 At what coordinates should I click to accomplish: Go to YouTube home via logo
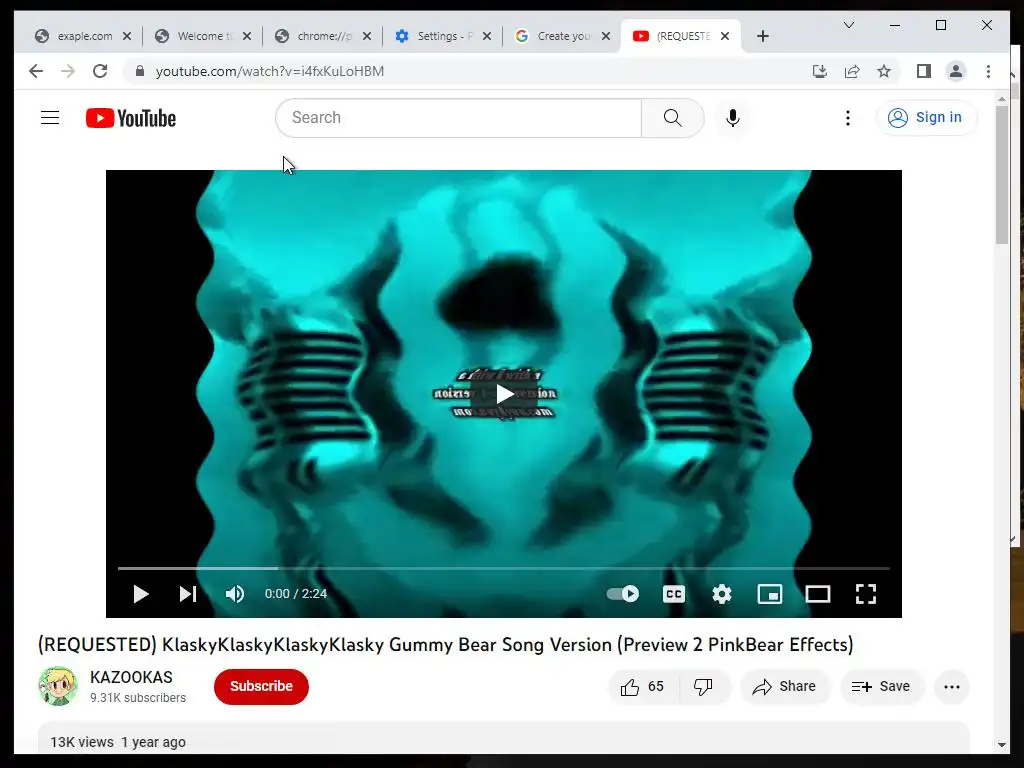point(131,118)
